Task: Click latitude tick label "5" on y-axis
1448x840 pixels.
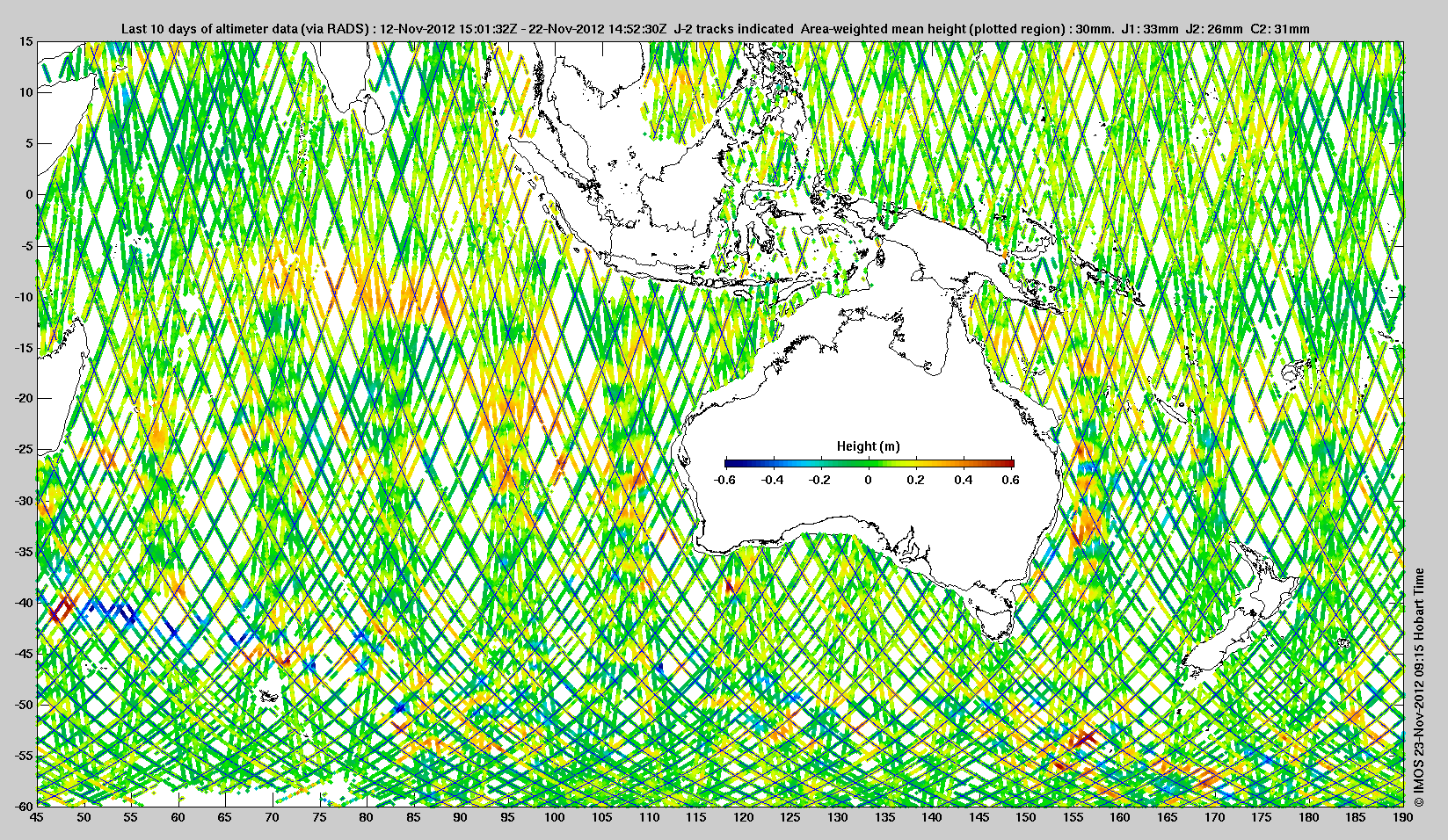Action: tap(29, 143)
